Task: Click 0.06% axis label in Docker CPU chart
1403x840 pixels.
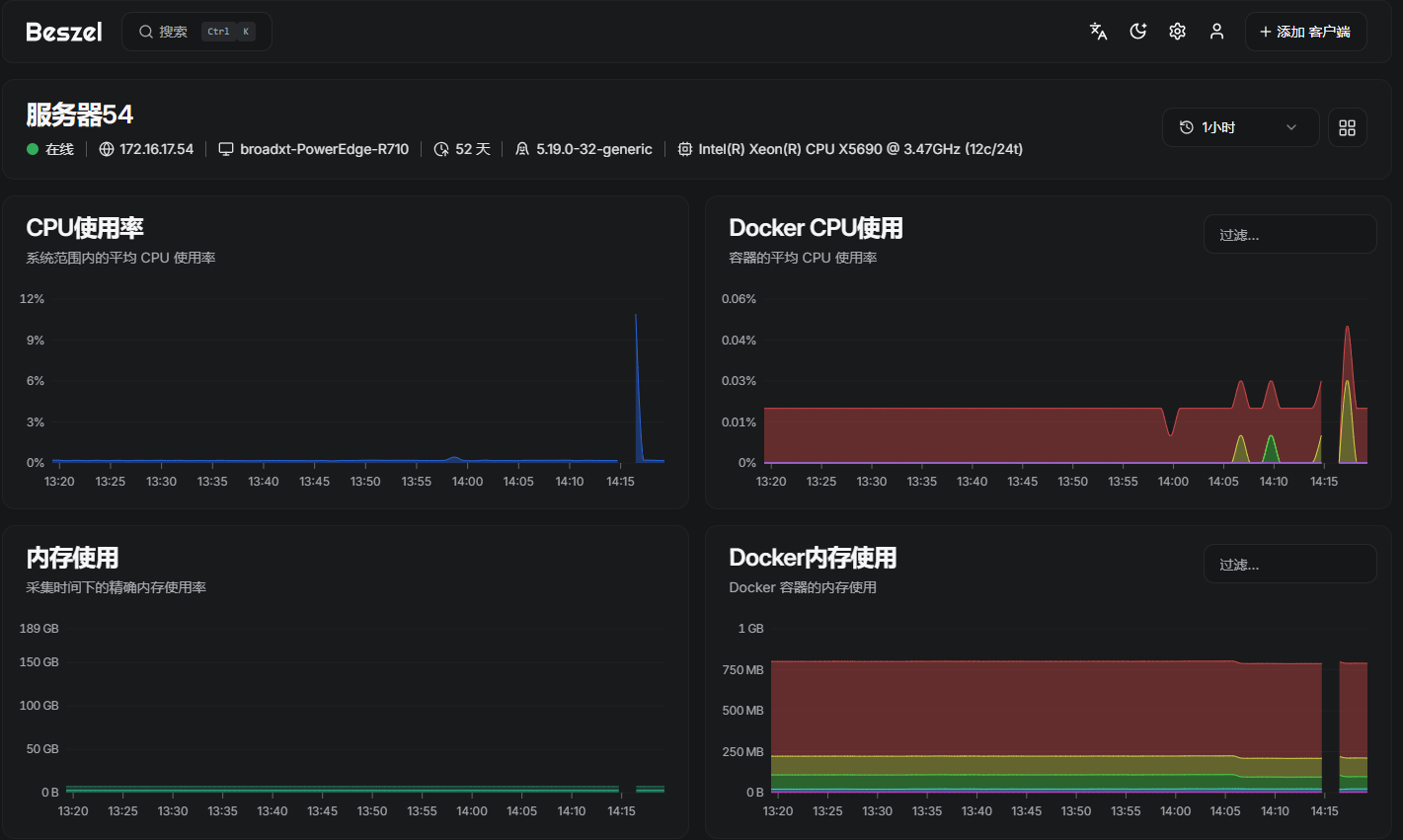Action: [x=739, y=299]
